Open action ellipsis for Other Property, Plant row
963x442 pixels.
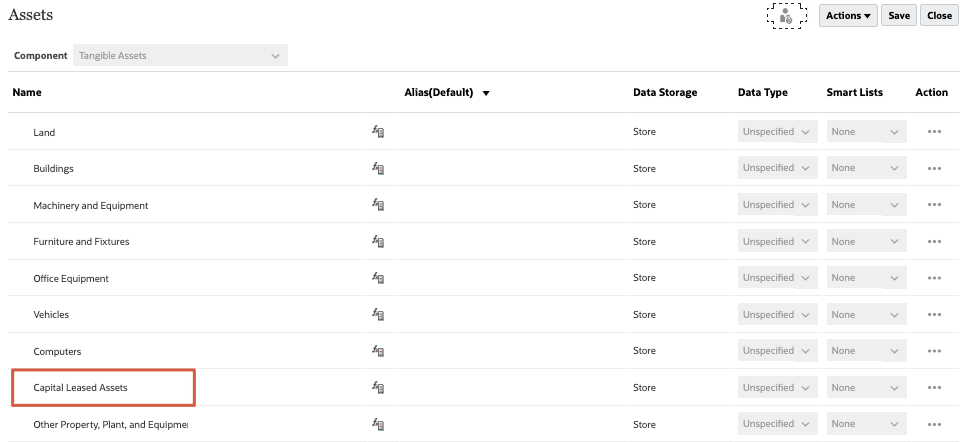point(934,424)
